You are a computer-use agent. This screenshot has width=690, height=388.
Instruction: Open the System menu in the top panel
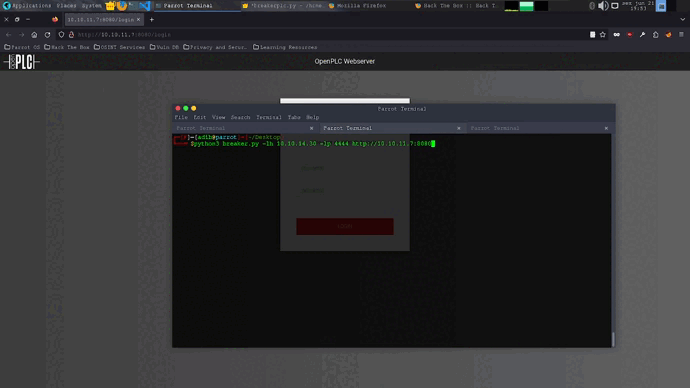[x=92, y=6]
